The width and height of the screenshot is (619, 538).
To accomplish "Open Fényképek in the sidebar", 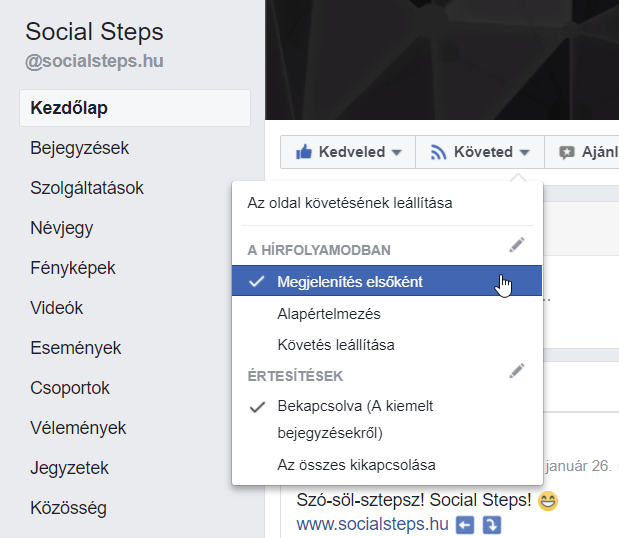I will [73, 268].
